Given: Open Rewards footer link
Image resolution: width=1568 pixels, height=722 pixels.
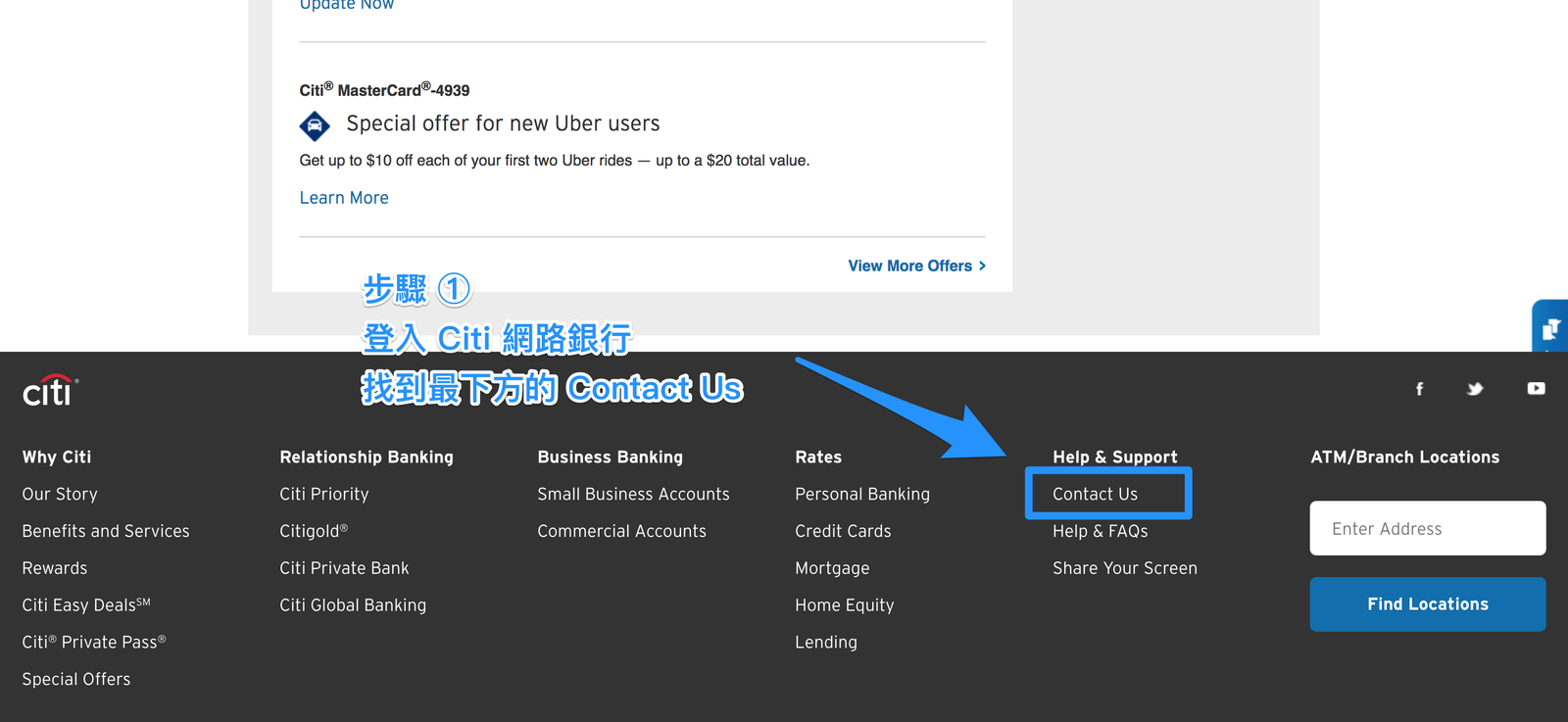Looking at the screenshot, I should 55,568.
